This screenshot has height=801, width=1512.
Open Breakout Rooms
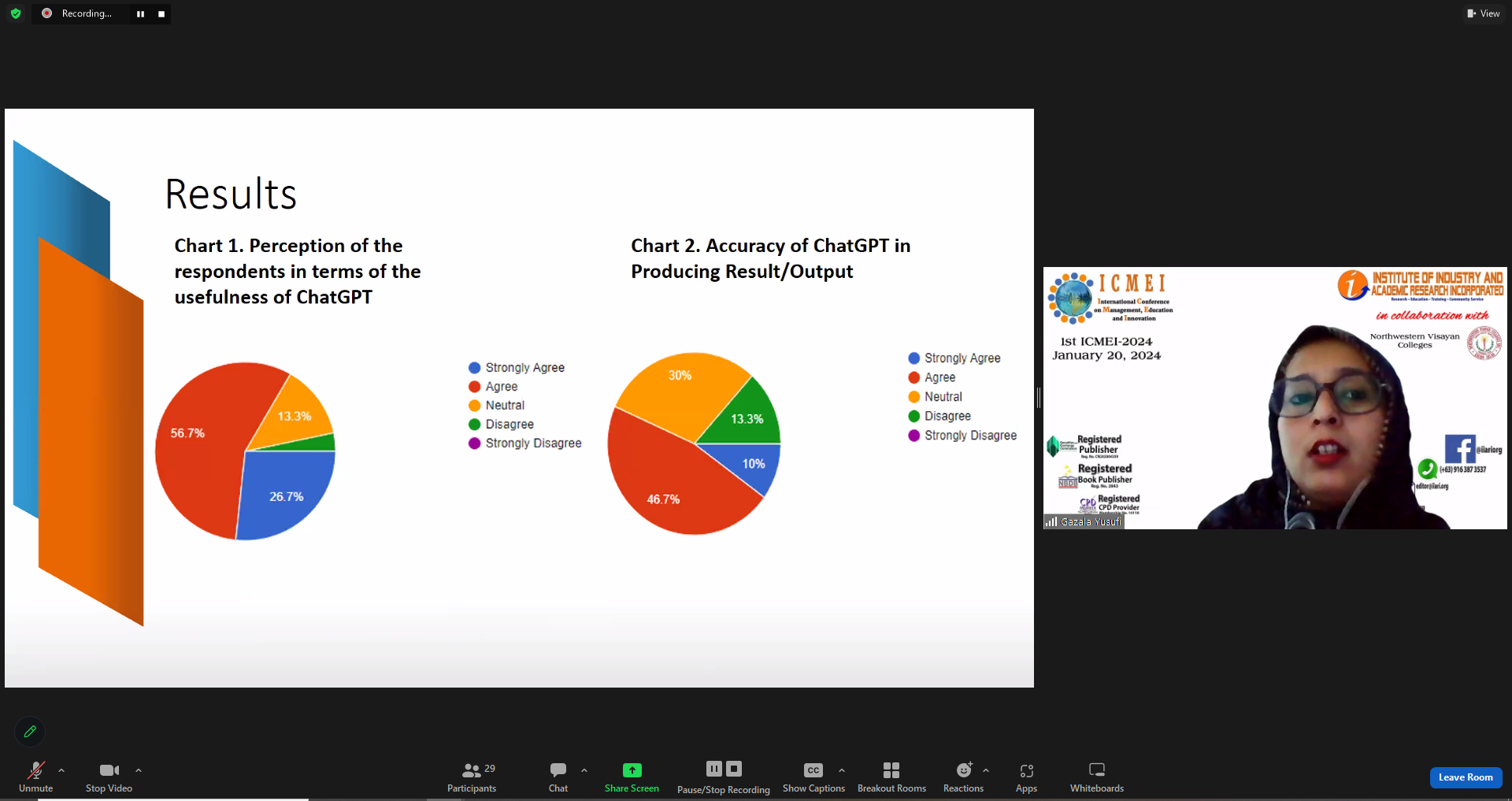891,777
